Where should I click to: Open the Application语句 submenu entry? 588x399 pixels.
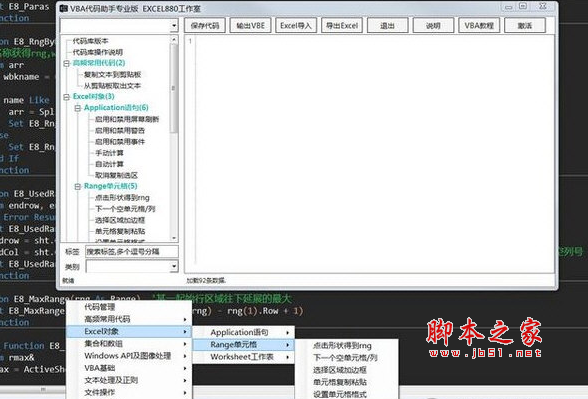[243, 332]
